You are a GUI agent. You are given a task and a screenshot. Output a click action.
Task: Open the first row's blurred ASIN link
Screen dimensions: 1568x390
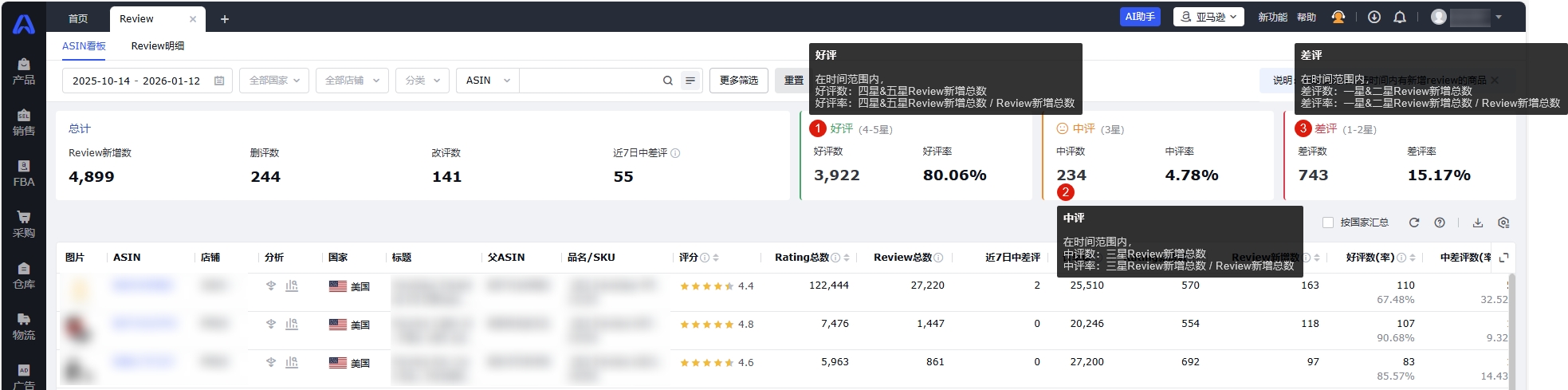click(x=143, y=285)
